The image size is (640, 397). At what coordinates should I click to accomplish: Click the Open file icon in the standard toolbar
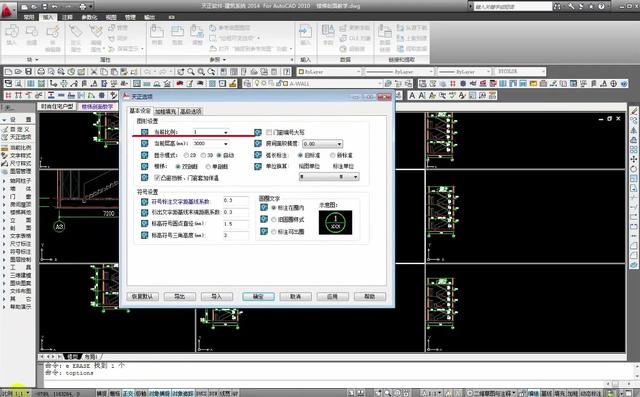[18, 72]
